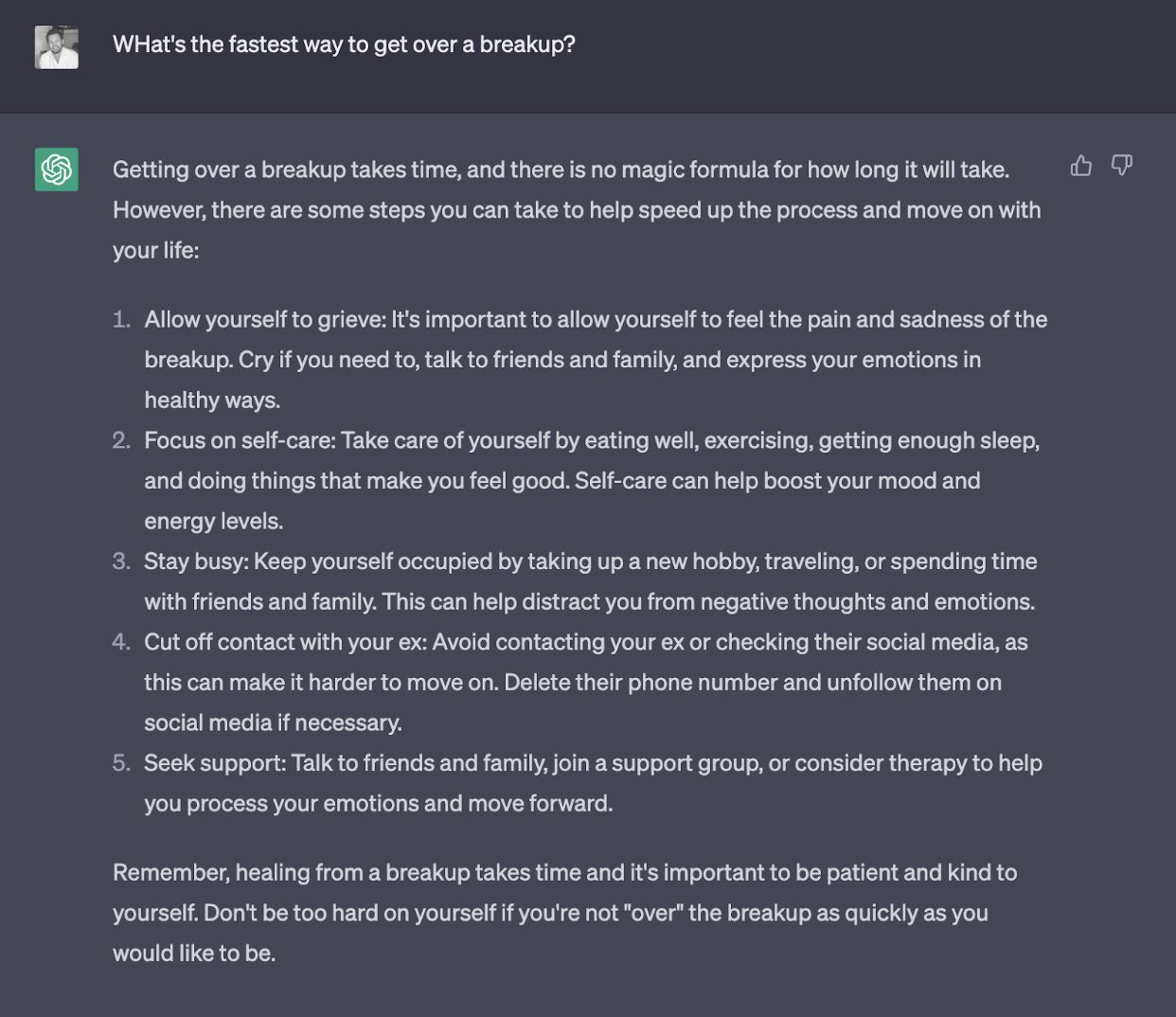This screenshot has width=1176, height=1017.
Task: Click the 'Remember, healing from a breakup' paragraph
Action: point(564,913)
